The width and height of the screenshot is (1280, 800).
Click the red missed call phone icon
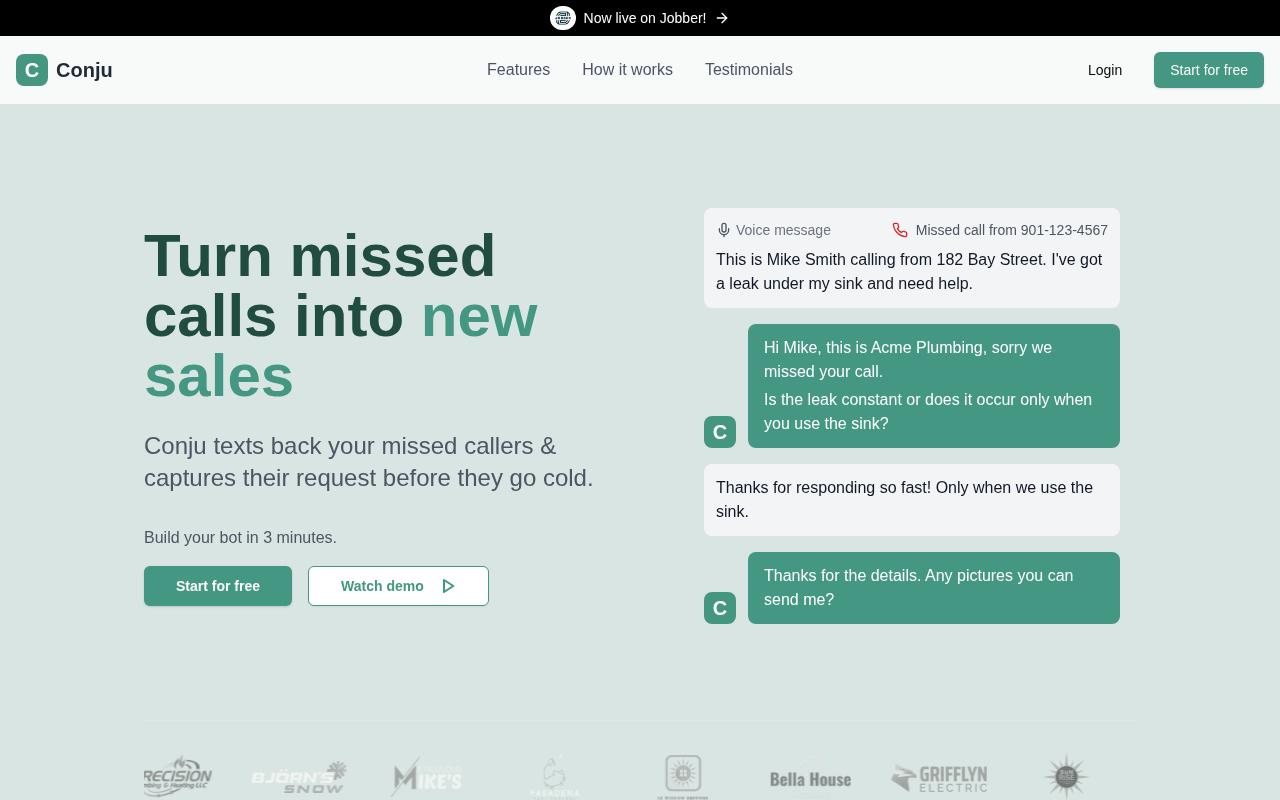click(x=900, y=230)
